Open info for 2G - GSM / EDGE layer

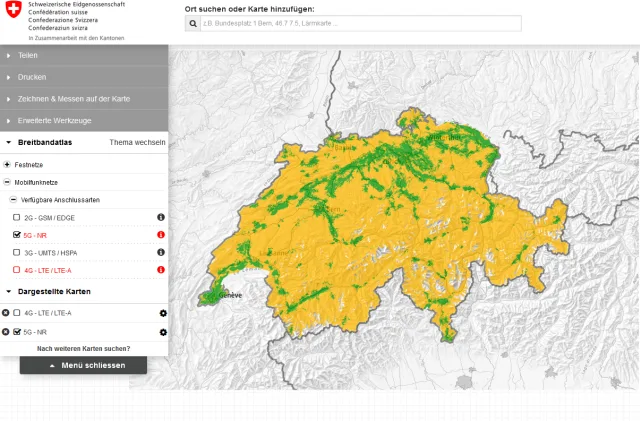pyautogui.click(x=161, y=217)
